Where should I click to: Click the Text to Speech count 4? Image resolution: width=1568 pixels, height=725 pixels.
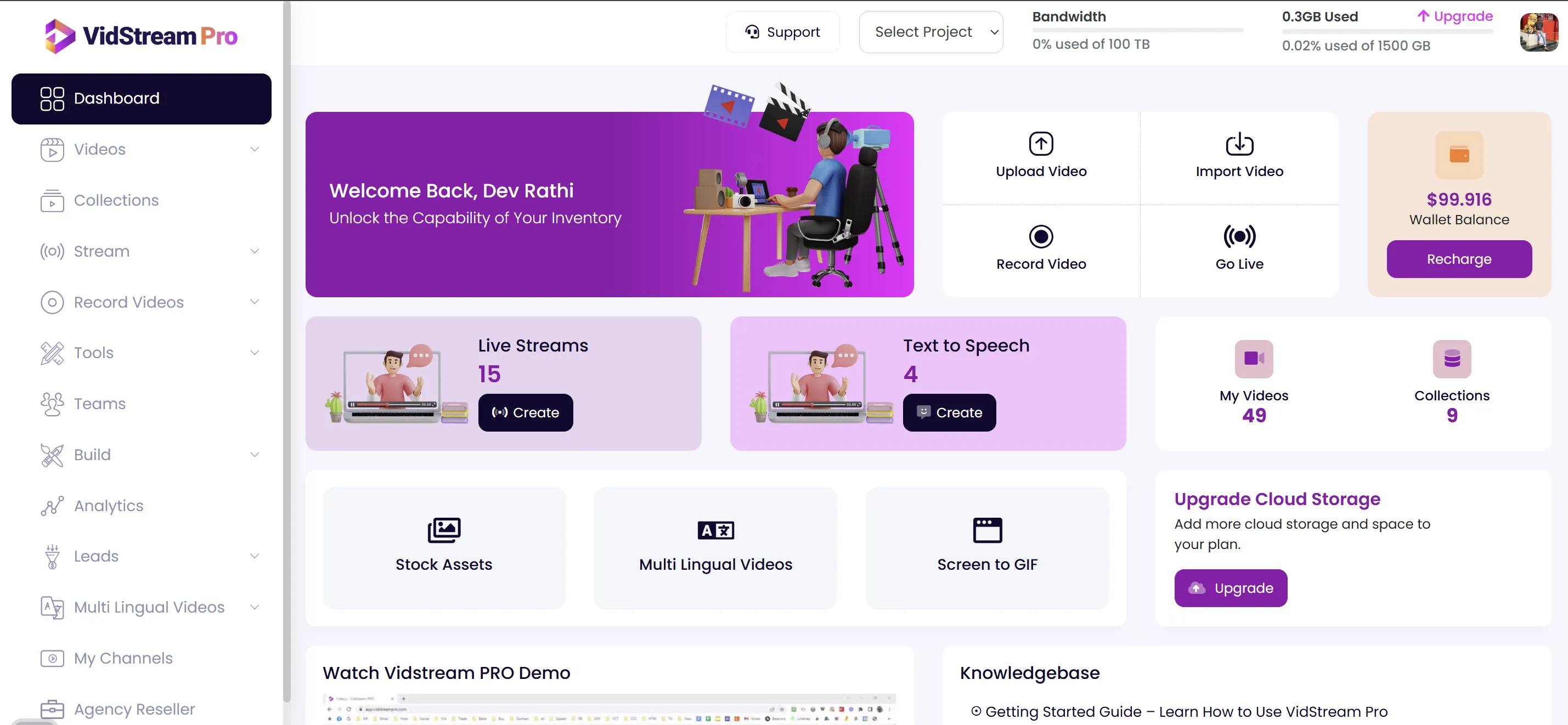click(910, 375)
